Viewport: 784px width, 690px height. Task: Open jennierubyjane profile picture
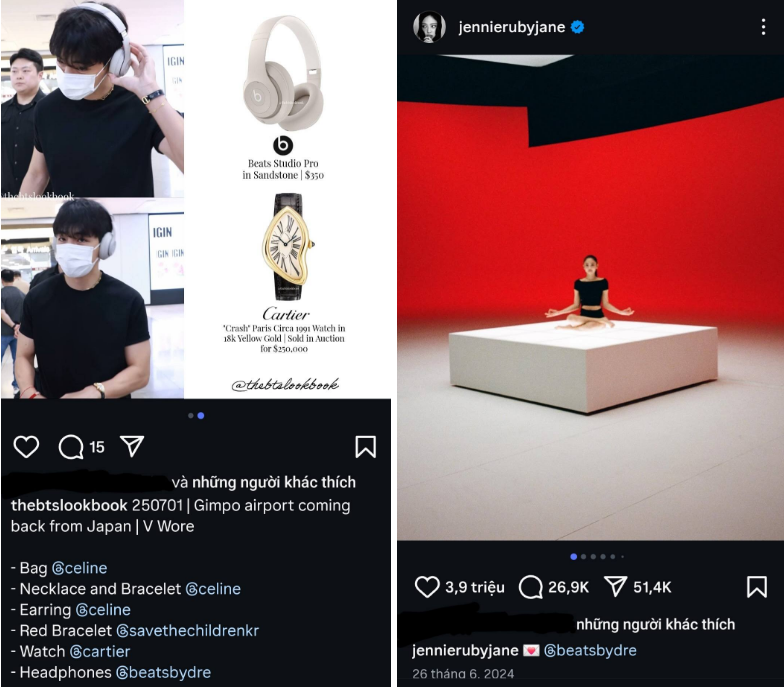pos(429,27)
